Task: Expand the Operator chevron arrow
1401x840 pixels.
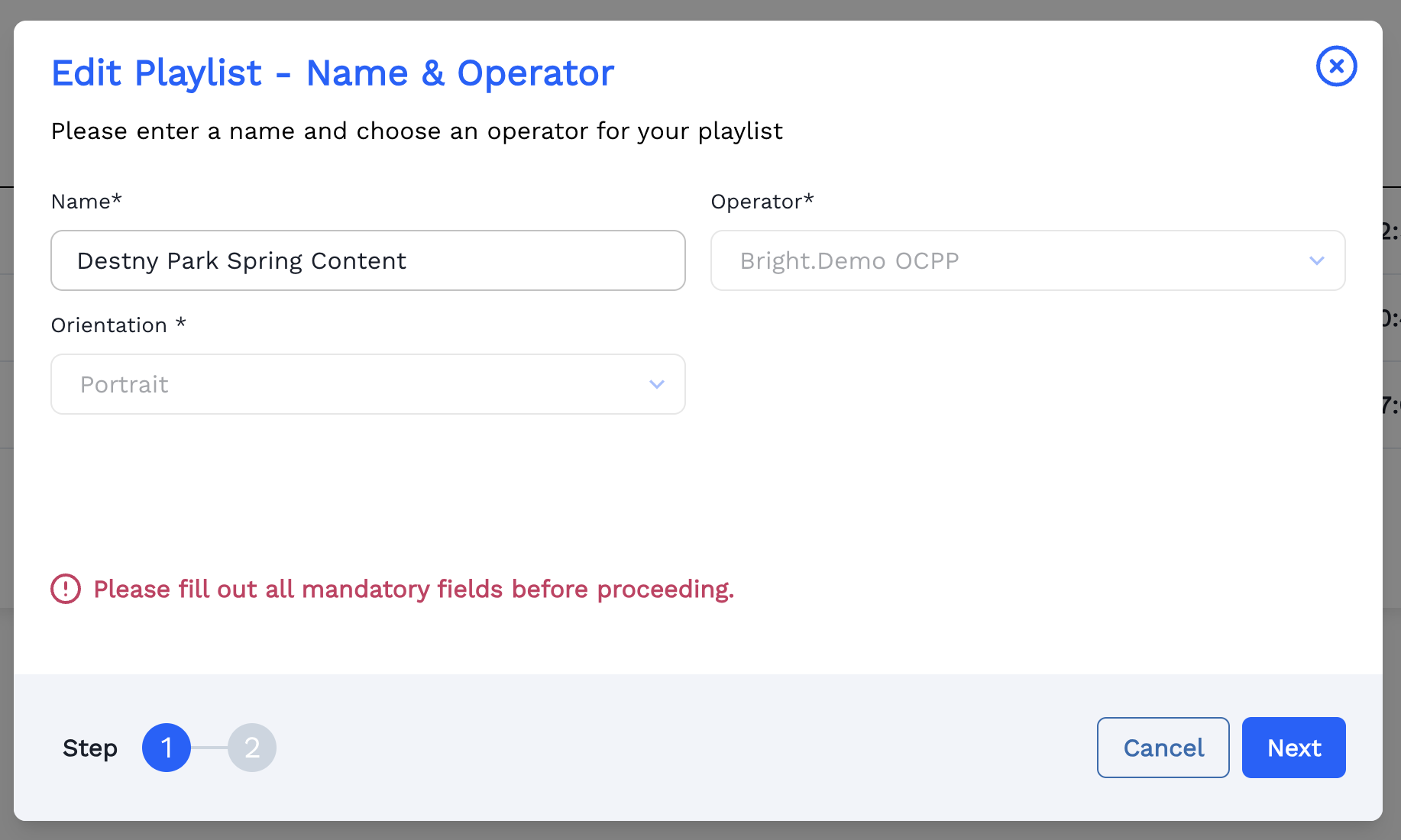Action: pyautogui.click(x=1316, y=261)
